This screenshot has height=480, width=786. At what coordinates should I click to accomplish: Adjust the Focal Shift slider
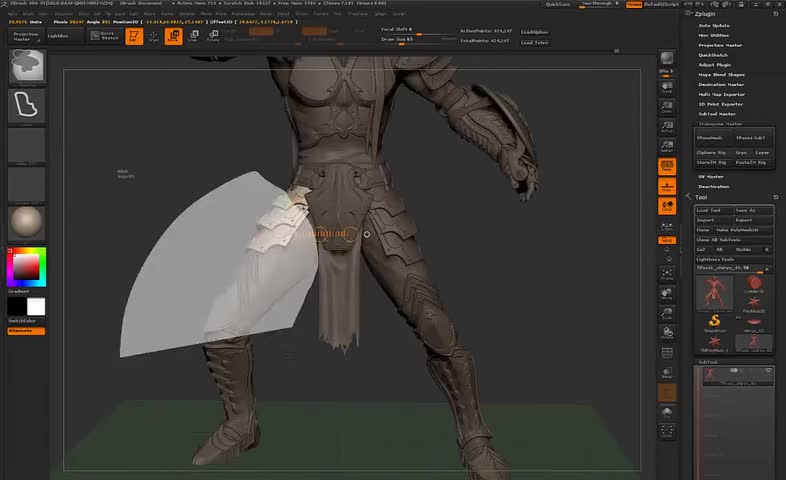(x=419, y=31)
